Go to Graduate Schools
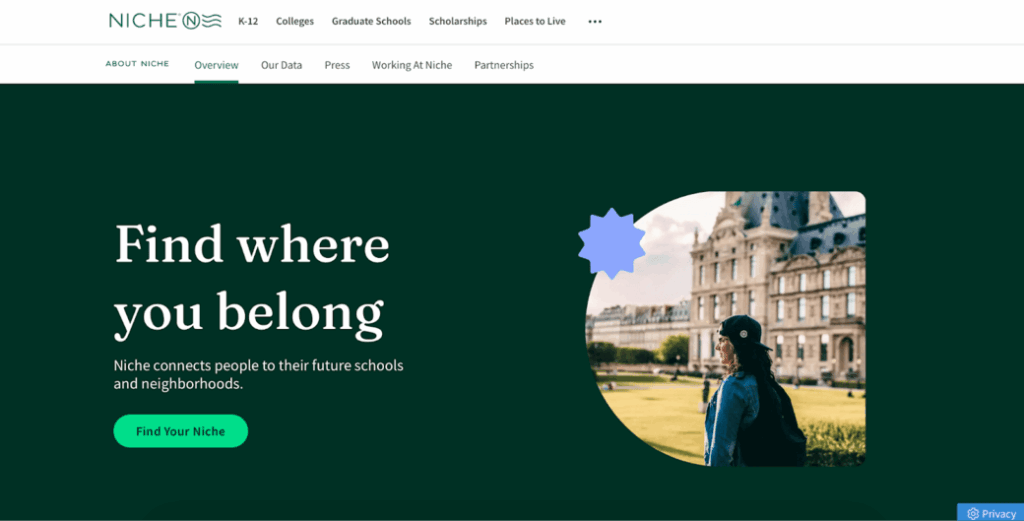This screenshot has width=1024, height=521. (x=371, y=21)
